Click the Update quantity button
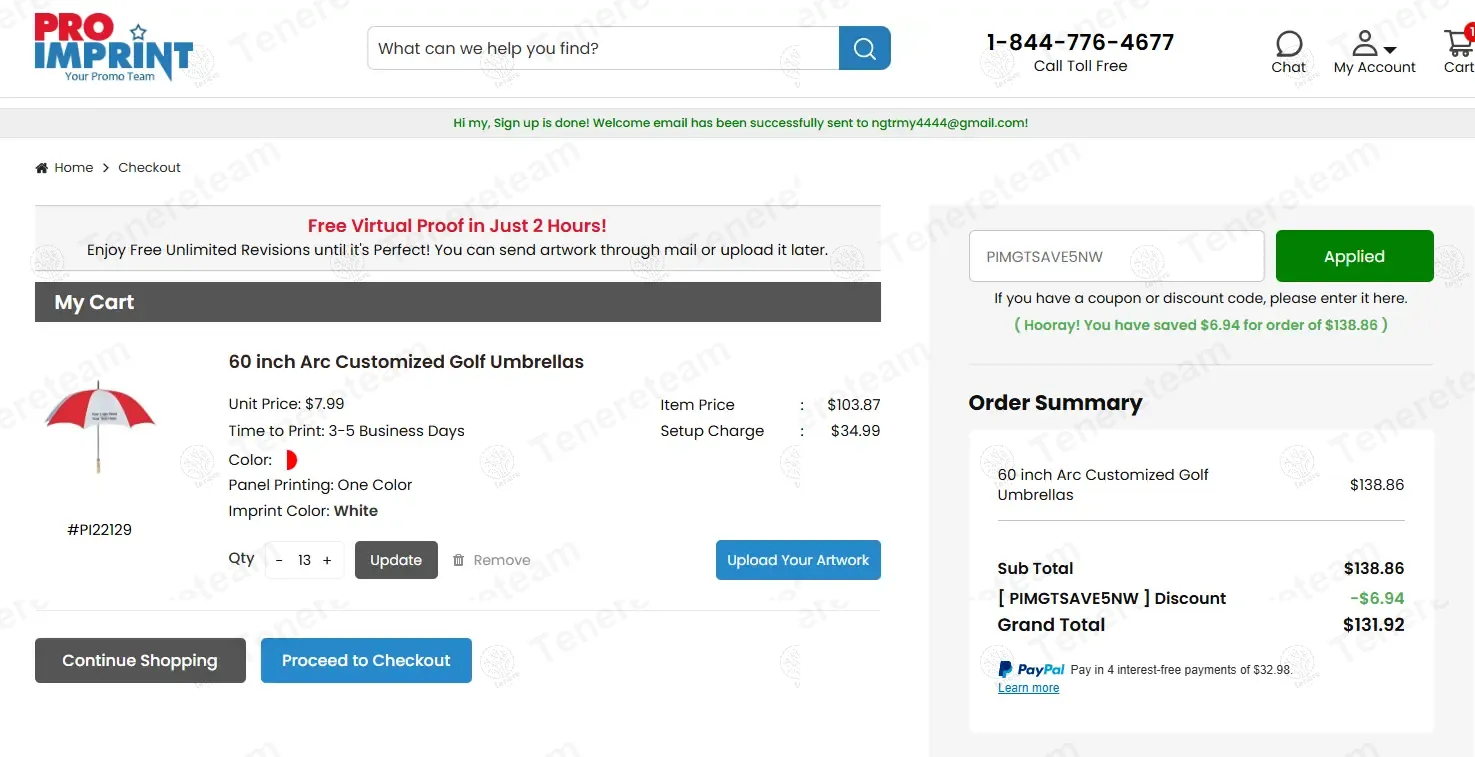 coord(396,560)
